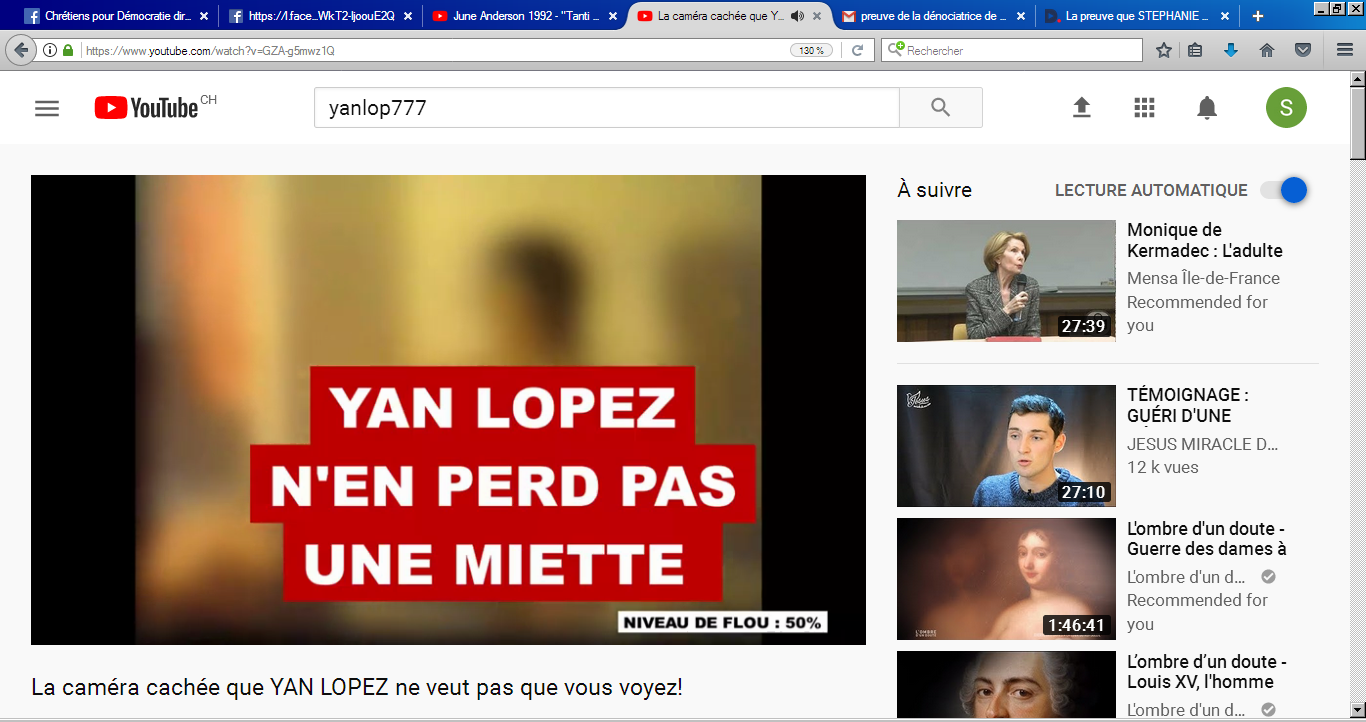This screenshot has height=722, width=1366.
Task: Reload the page with the refresh icon
Action: [x=857, y=50]
